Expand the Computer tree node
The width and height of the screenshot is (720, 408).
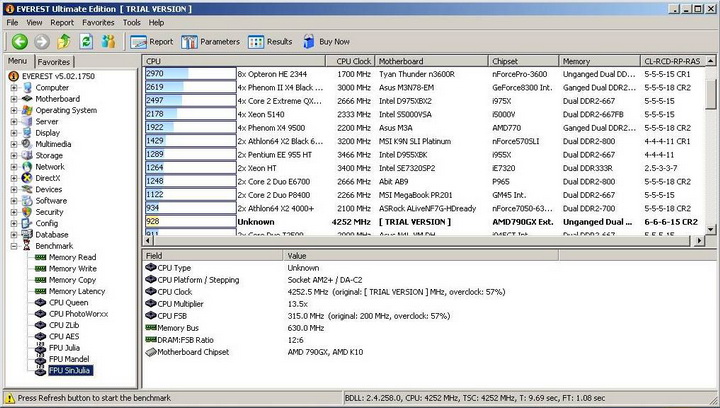(x=14, y=88)
